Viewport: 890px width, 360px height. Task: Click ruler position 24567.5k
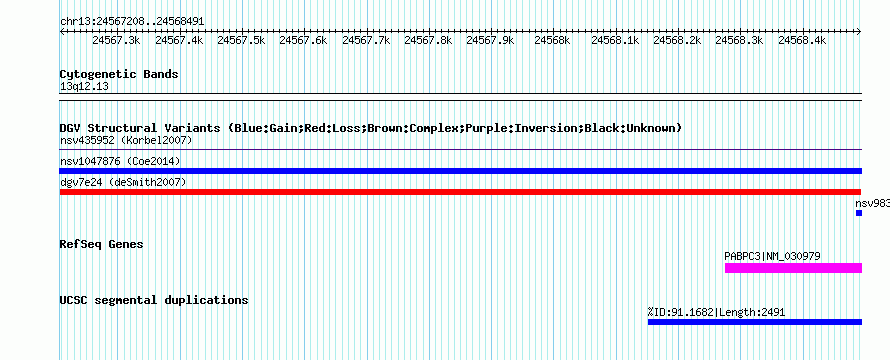tap(241, 40)
